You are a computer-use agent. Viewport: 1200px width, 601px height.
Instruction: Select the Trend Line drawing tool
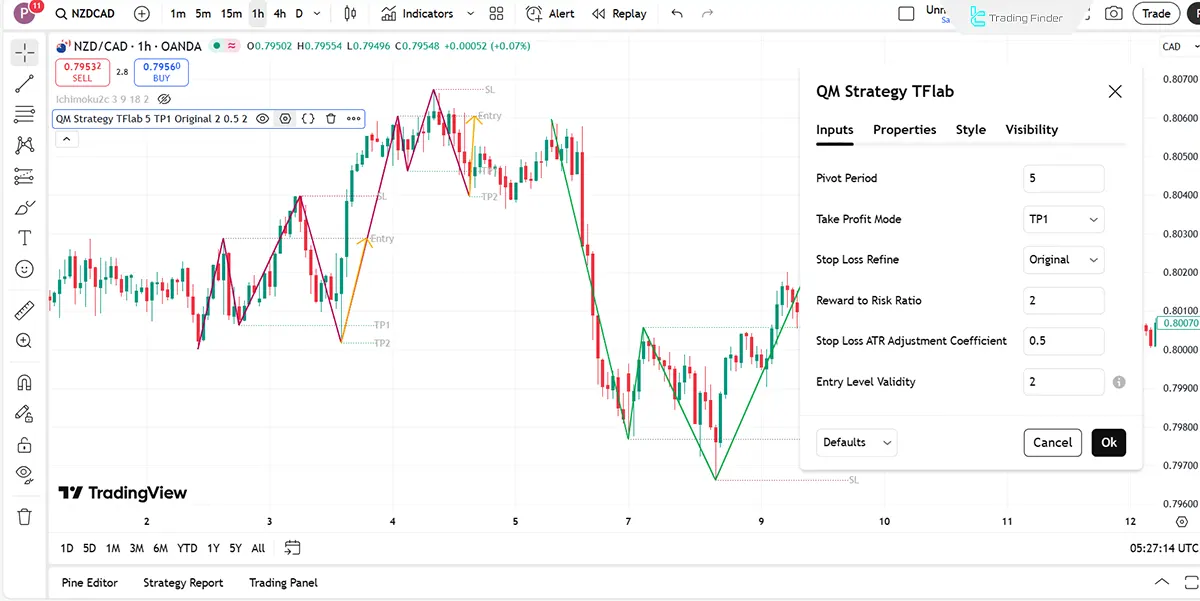[x=24, y=83]
